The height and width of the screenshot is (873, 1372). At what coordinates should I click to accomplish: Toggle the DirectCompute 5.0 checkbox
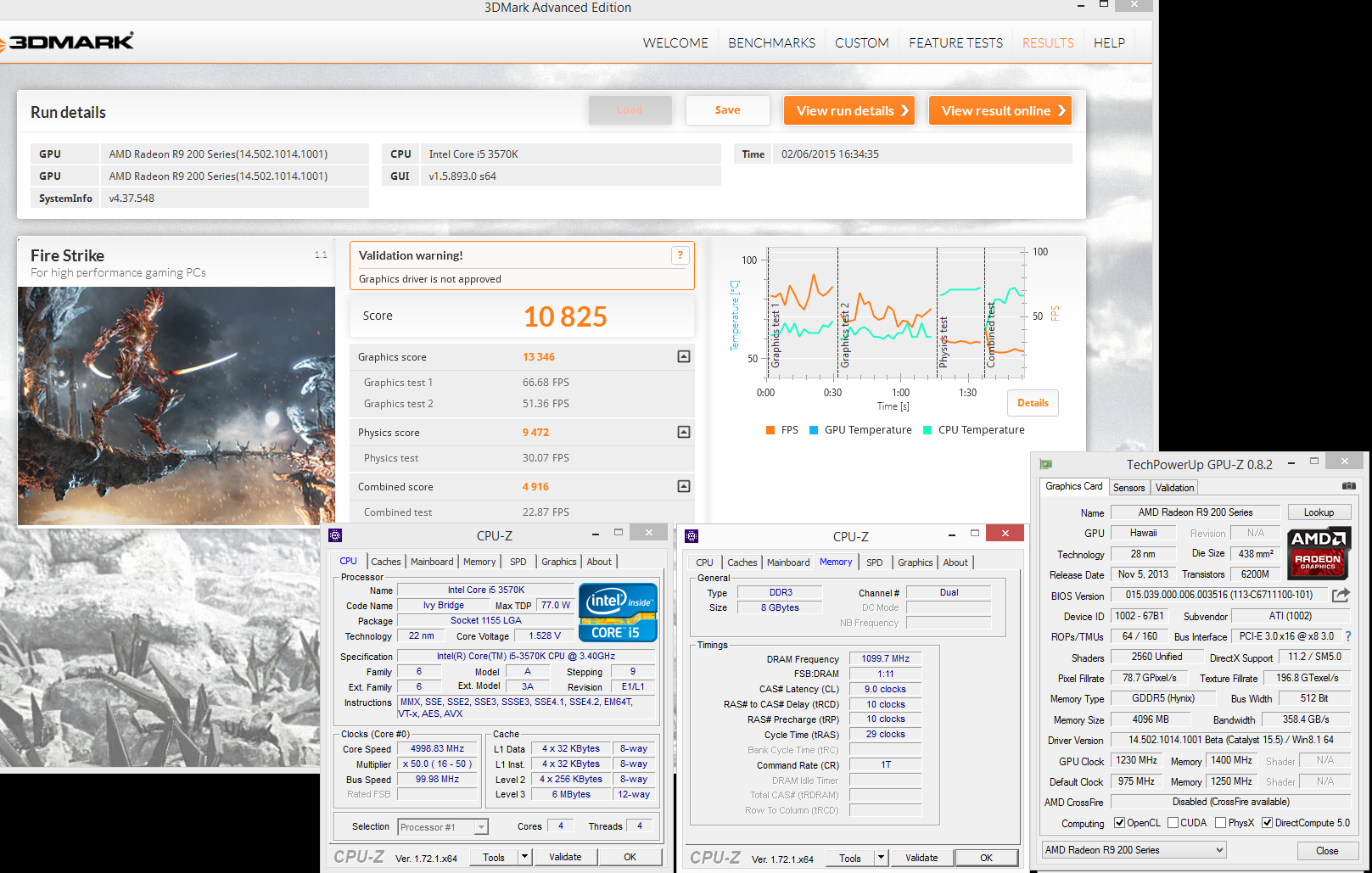[x=1267, y=823]
